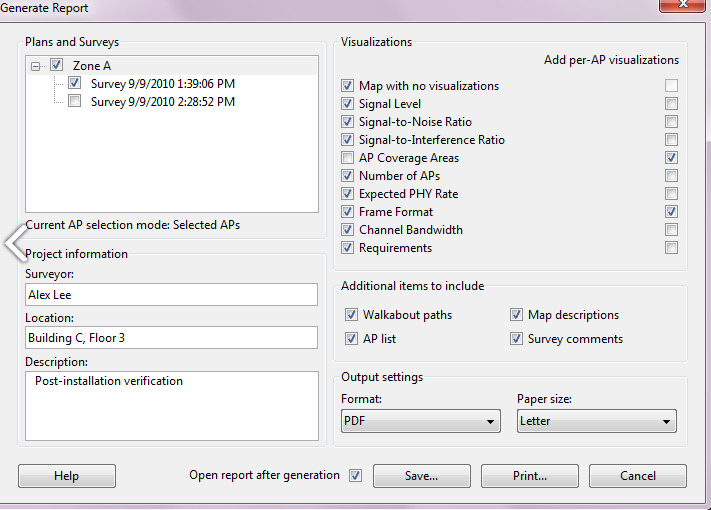Enable per-AP visualization for Signal Level
711x510 pixels.
coord(672,103)
